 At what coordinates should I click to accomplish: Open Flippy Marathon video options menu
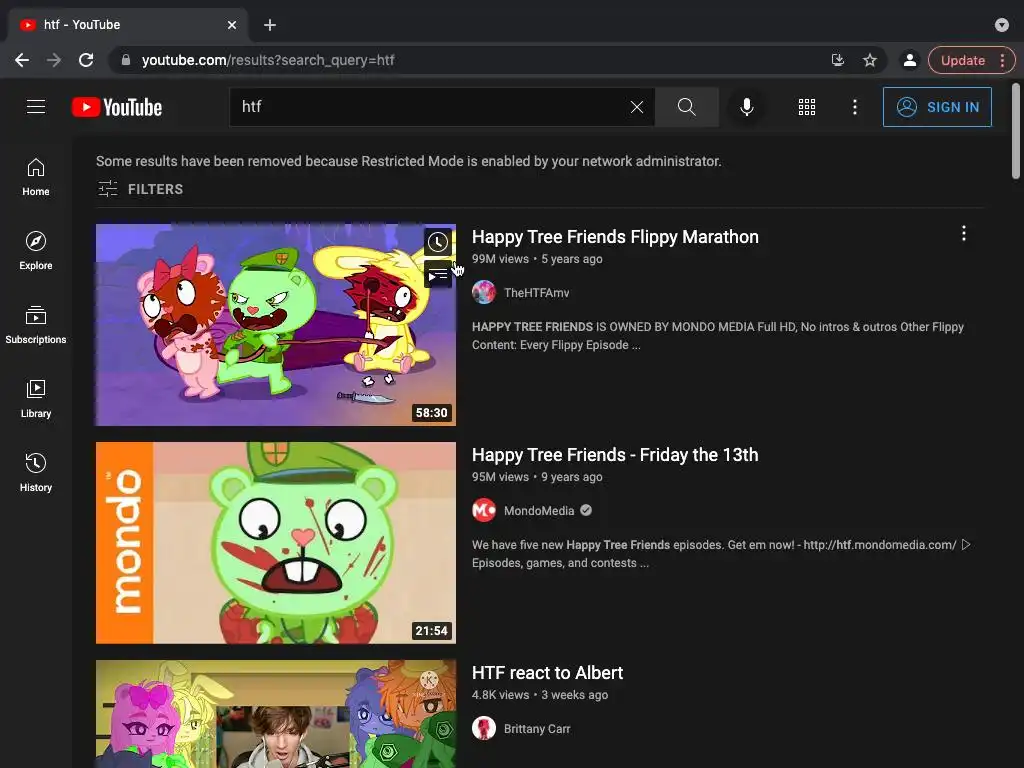963,234
